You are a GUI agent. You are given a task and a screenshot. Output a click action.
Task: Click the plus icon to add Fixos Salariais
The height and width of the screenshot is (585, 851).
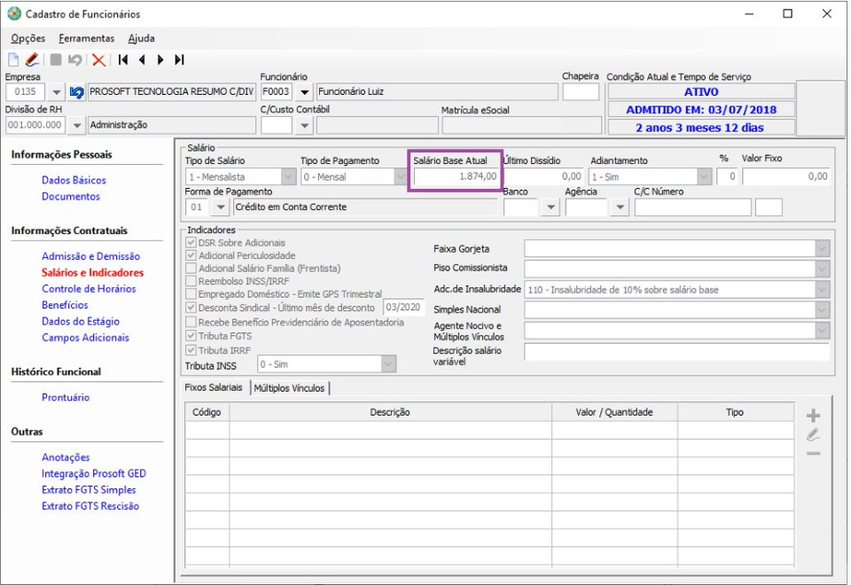813,415
